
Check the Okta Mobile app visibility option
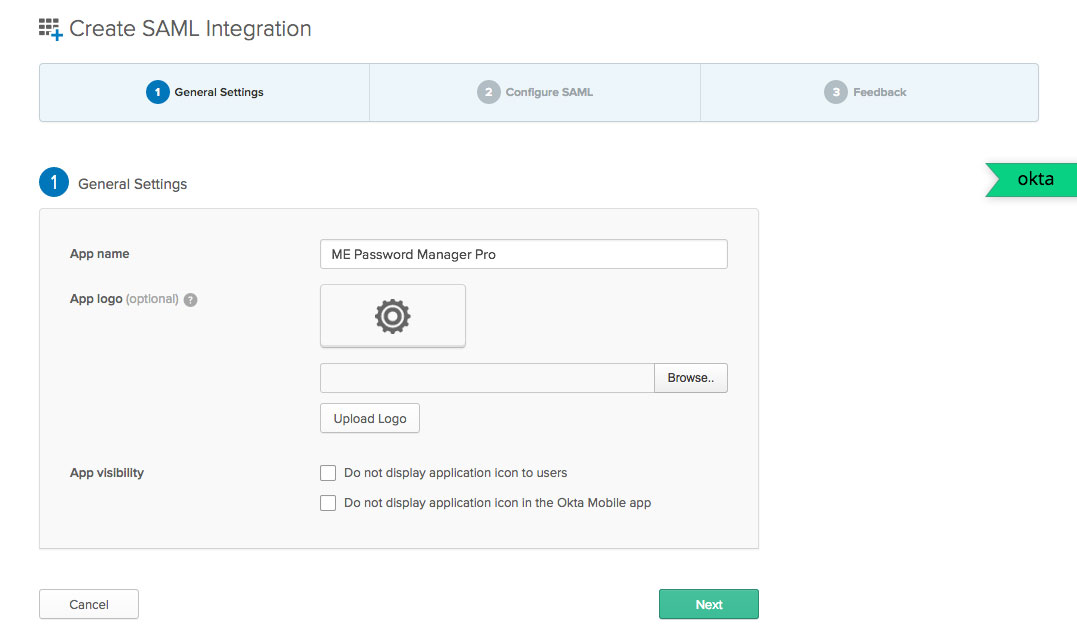328,503
